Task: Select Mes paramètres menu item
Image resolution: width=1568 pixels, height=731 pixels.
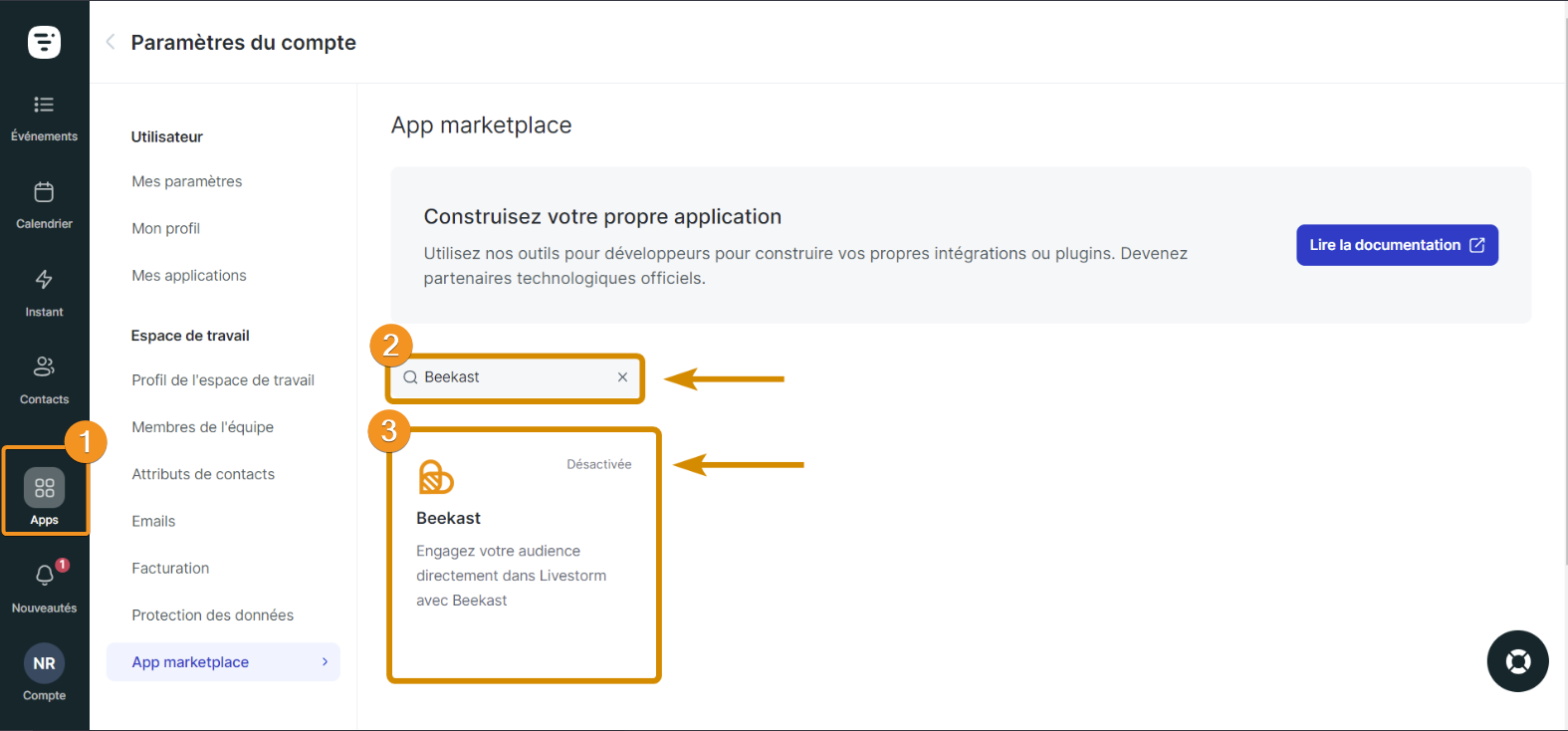Action: (x=187, y=181)
